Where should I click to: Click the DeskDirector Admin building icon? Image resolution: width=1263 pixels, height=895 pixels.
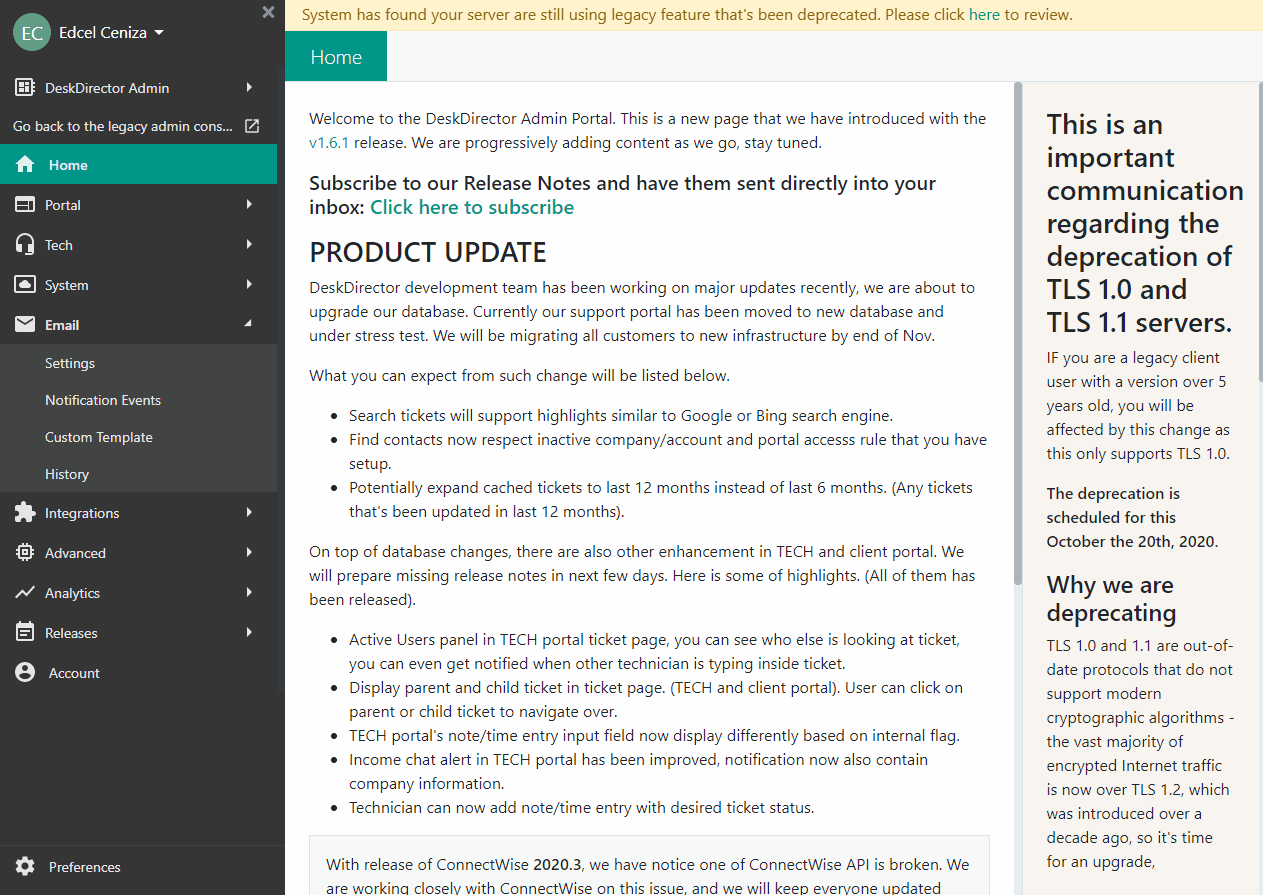[x=25, y=88]
